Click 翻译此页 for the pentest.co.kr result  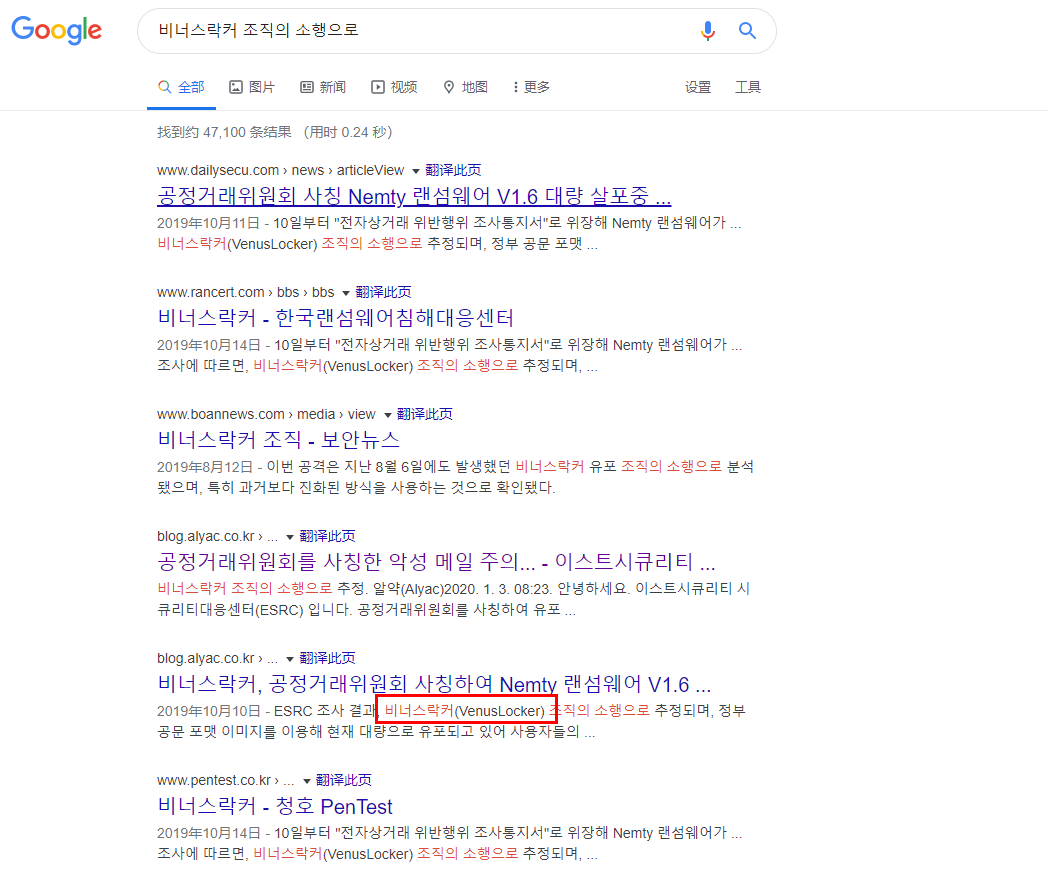pos(344,780)
